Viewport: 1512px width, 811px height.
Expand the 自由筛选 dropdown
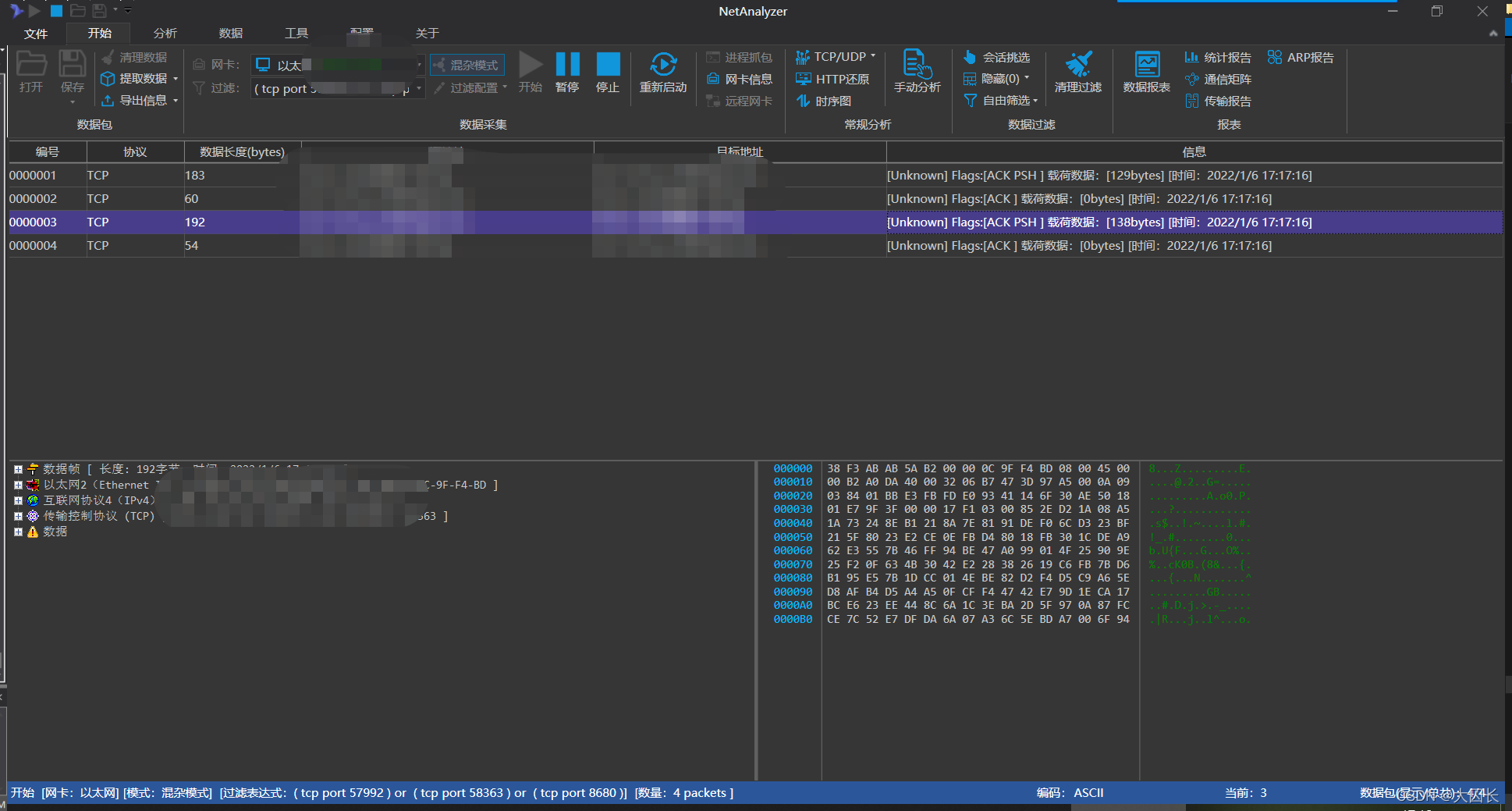[x=1035, y=101]
